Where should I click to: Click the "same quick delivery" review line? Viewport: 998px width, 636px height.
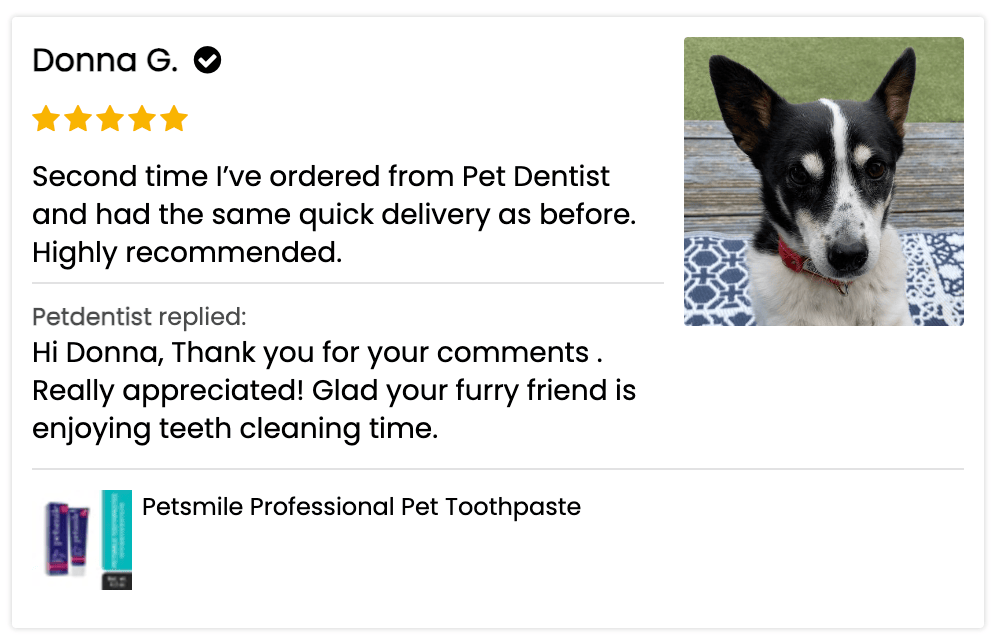tap(334, 215)
